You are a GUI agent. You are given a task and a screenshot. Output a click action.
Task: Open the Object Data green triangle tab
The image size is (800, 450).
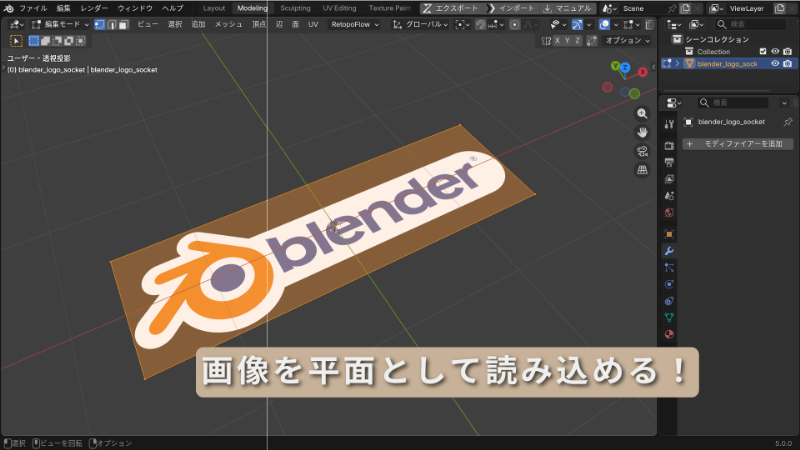click(669, 317)
